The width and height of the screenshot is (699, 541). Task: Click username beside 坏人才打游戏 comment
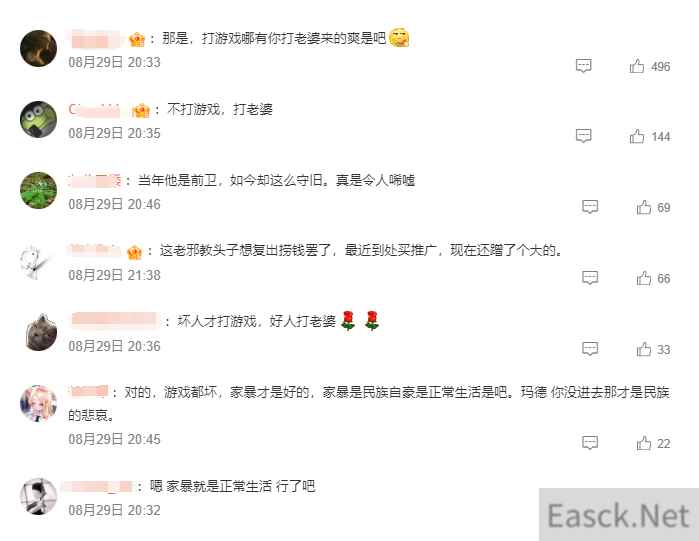point(115,320)
